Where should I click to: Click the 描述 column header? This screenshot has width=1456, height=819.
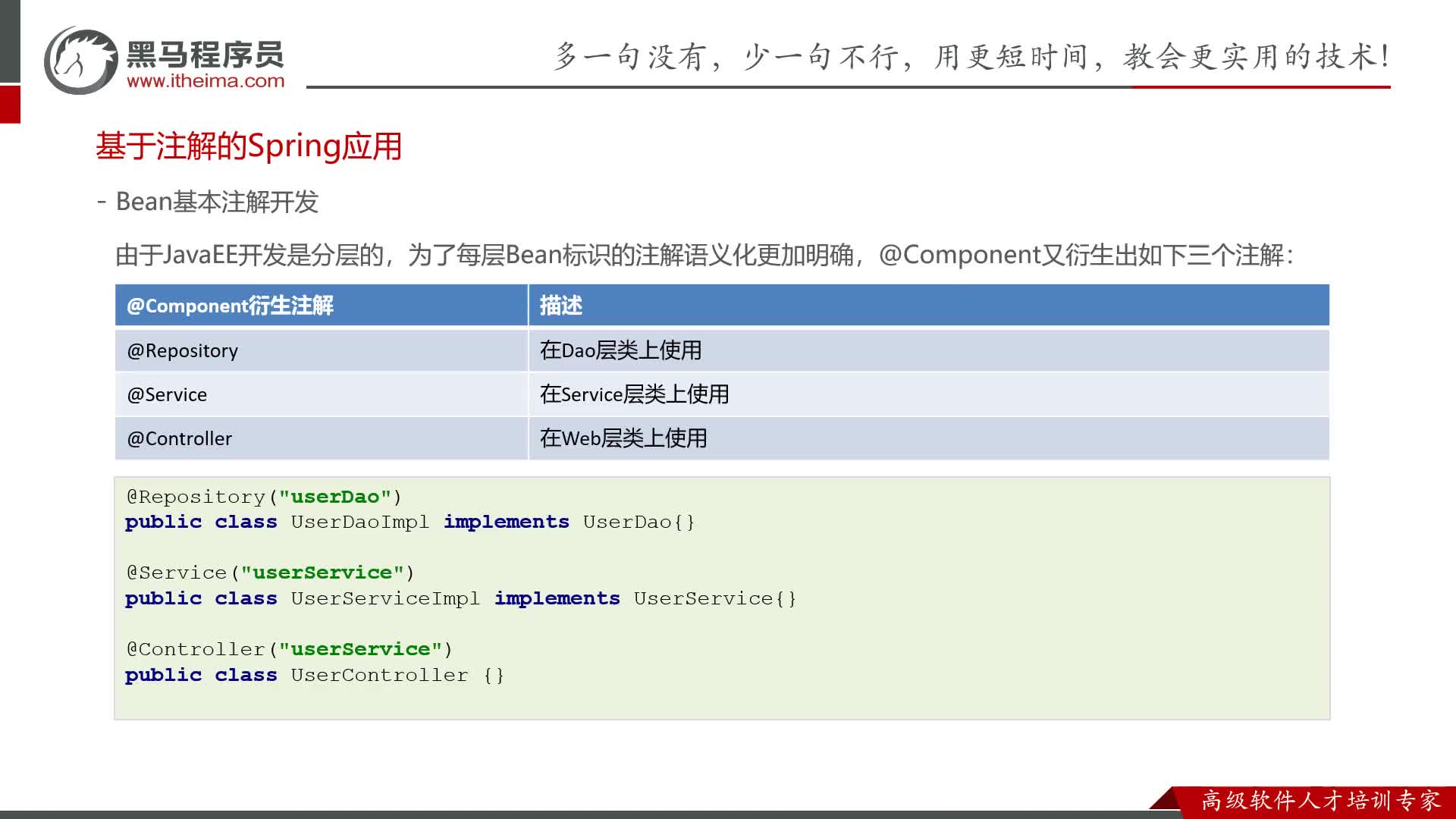coord(929,306)
